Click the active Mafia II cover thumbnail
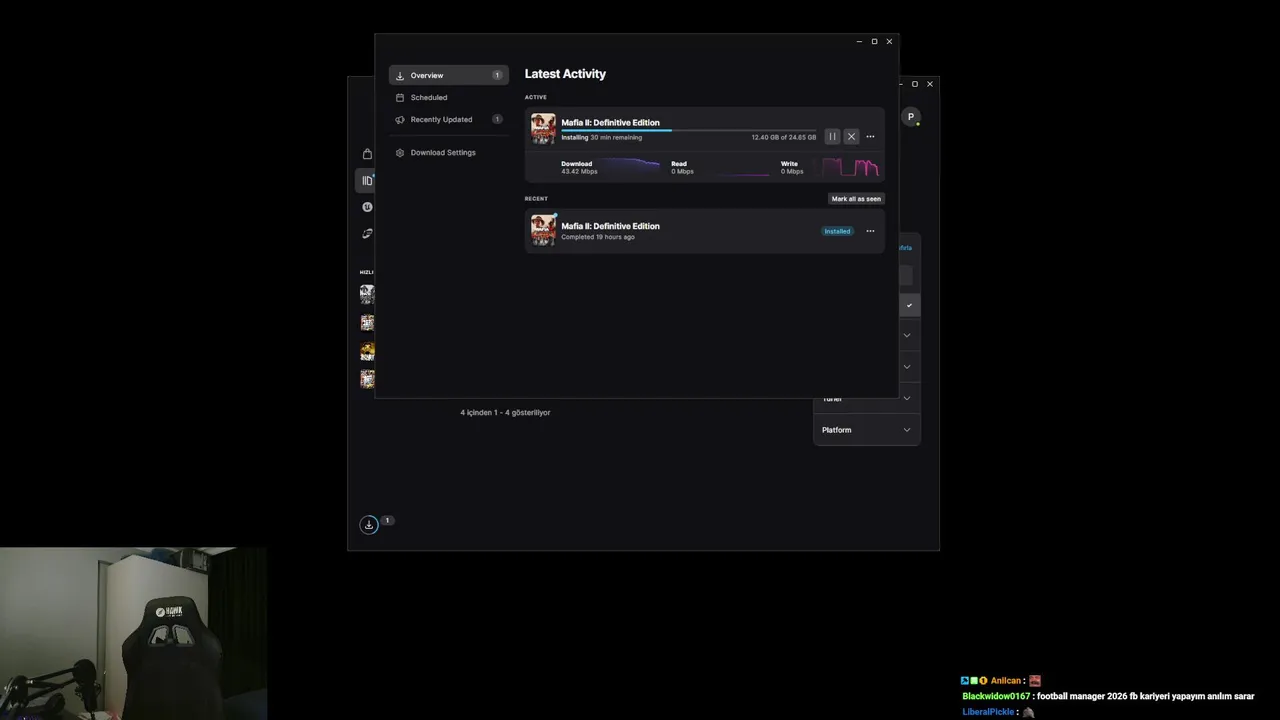The image size is (1280, 720). (x=543, y=129)
